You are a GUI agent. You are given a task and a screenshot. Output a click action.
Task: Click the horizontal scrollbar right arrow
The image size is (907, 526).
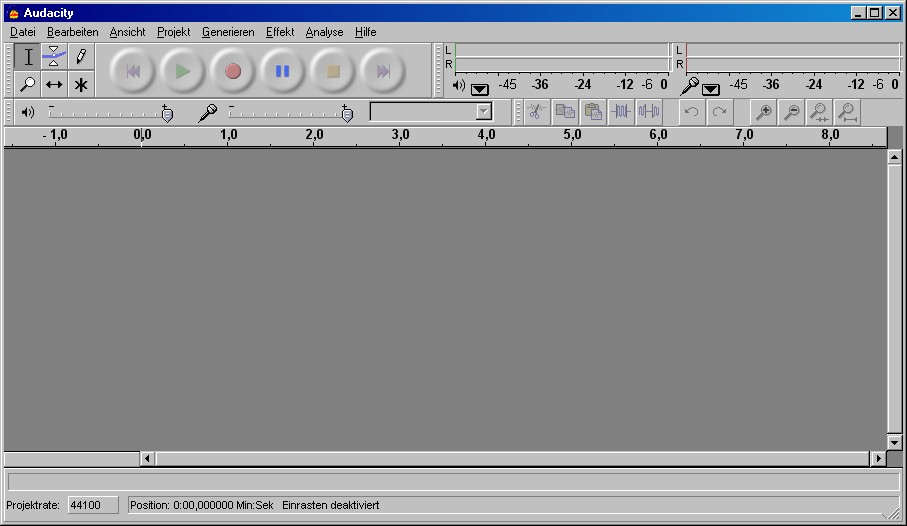pos(879,459)
